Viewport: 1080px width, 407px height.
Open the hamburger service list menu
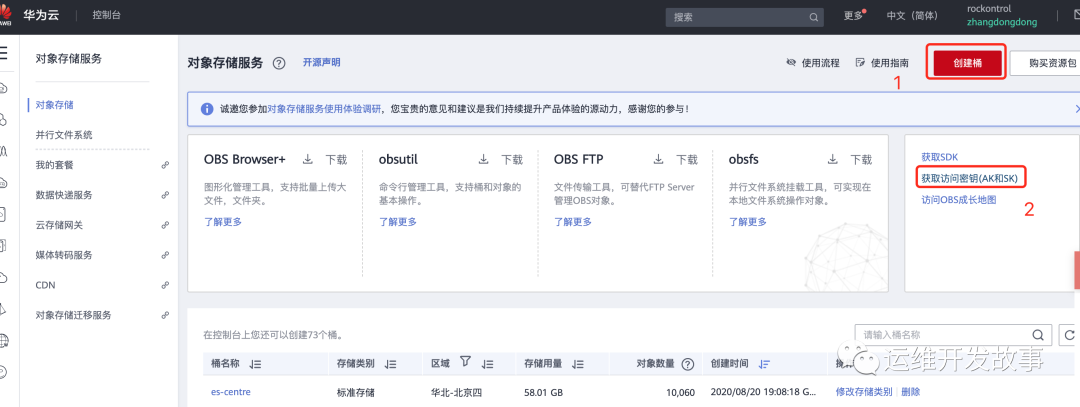pyautogui.click(x=3, y=53)
